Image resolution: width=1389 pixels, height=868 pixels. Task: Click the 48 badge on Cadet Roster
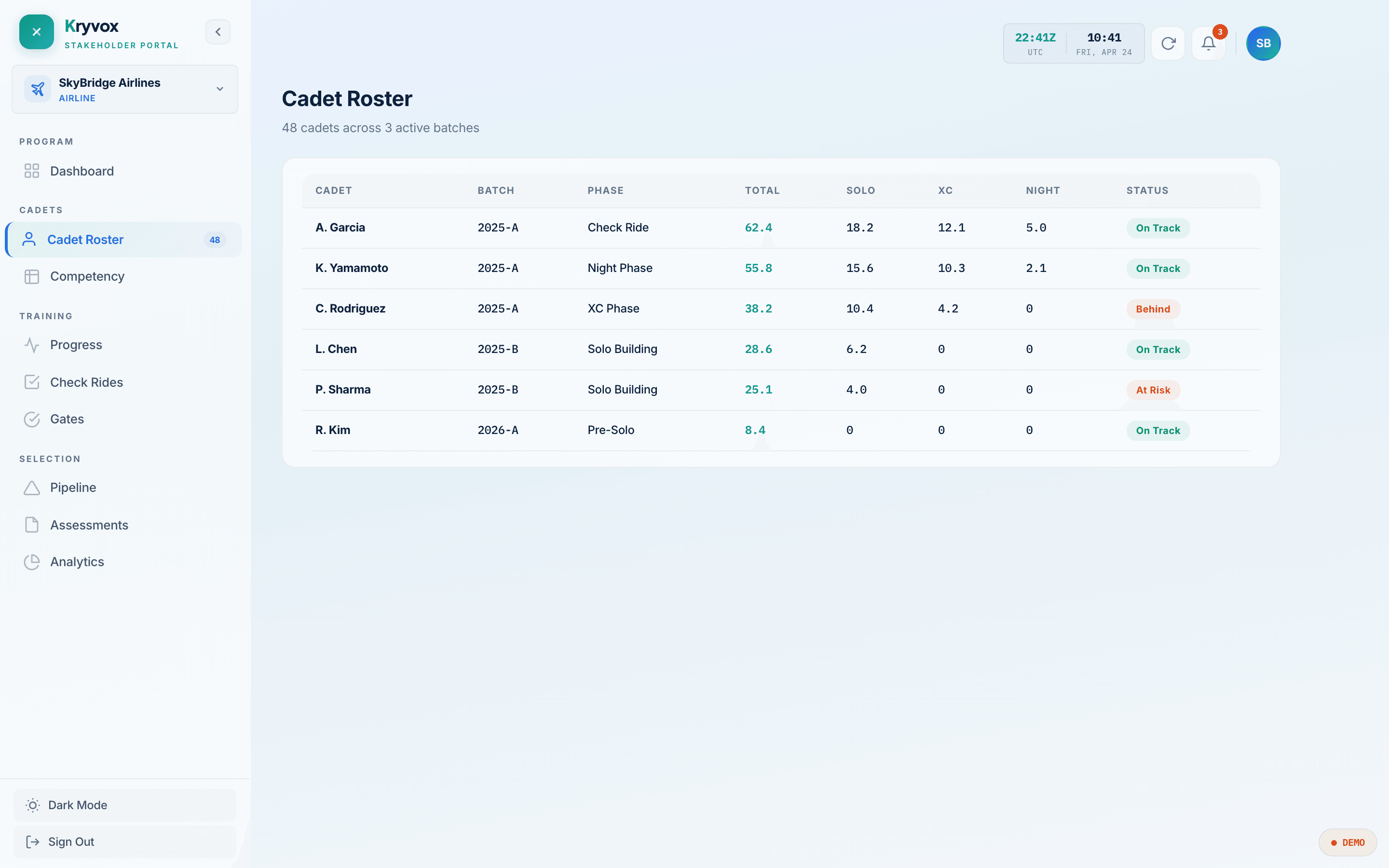coord(215,240)
